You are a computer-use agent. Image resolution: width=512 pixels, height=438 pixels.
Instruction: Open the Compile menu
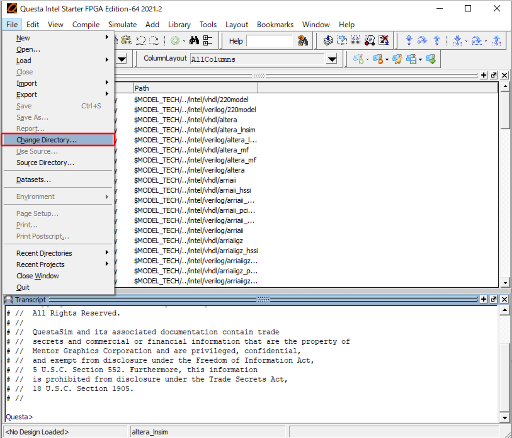click(86, 24)
